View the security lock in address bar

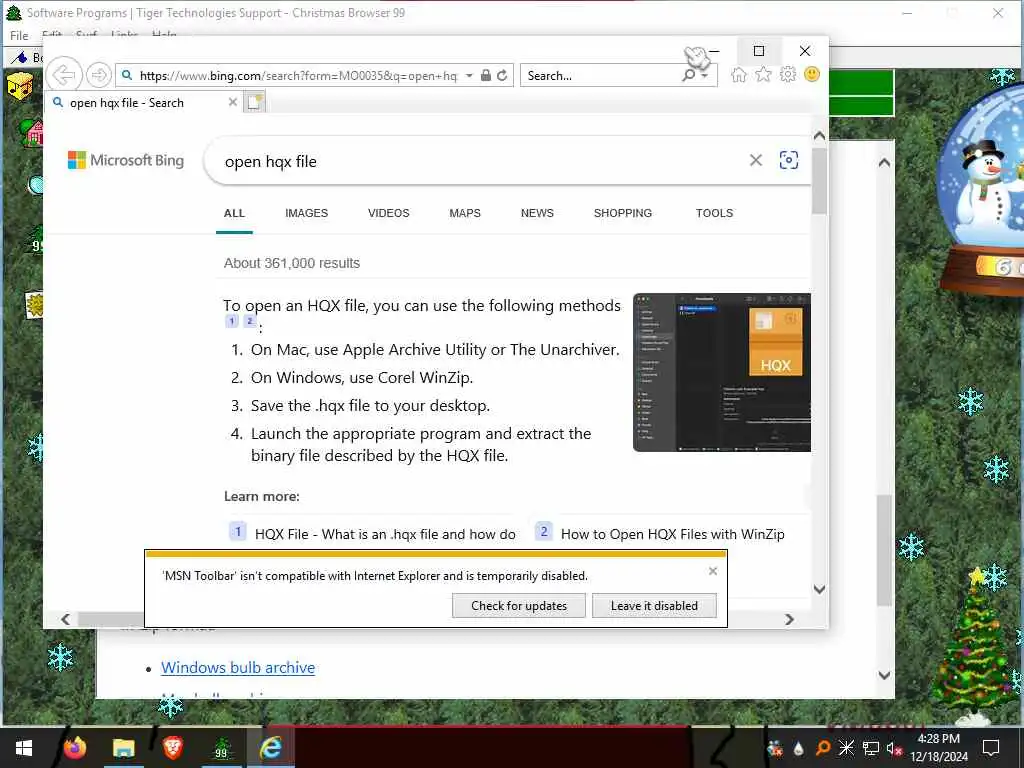coord(485,76)
